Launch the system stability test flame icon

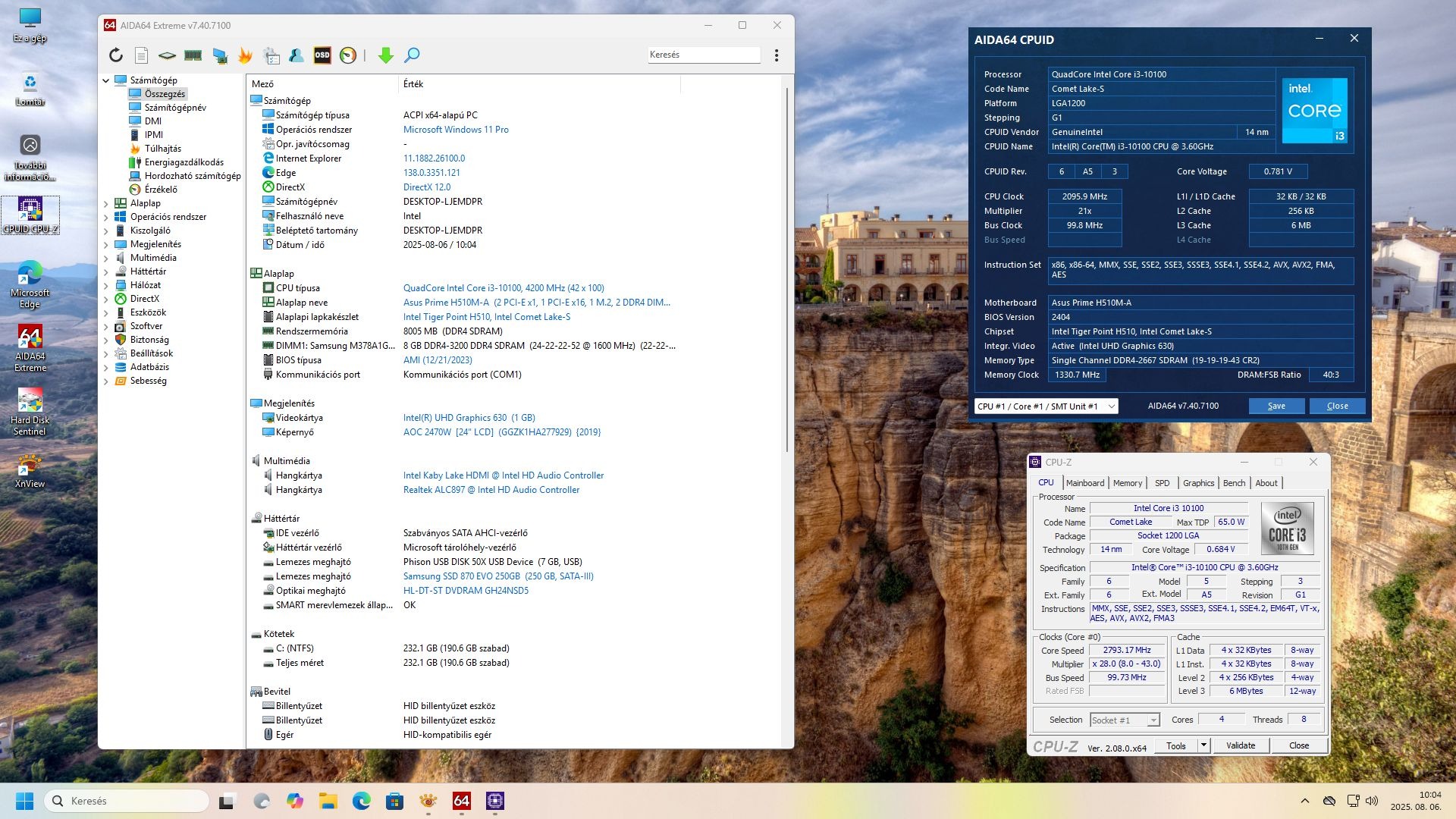coord(245,55)
